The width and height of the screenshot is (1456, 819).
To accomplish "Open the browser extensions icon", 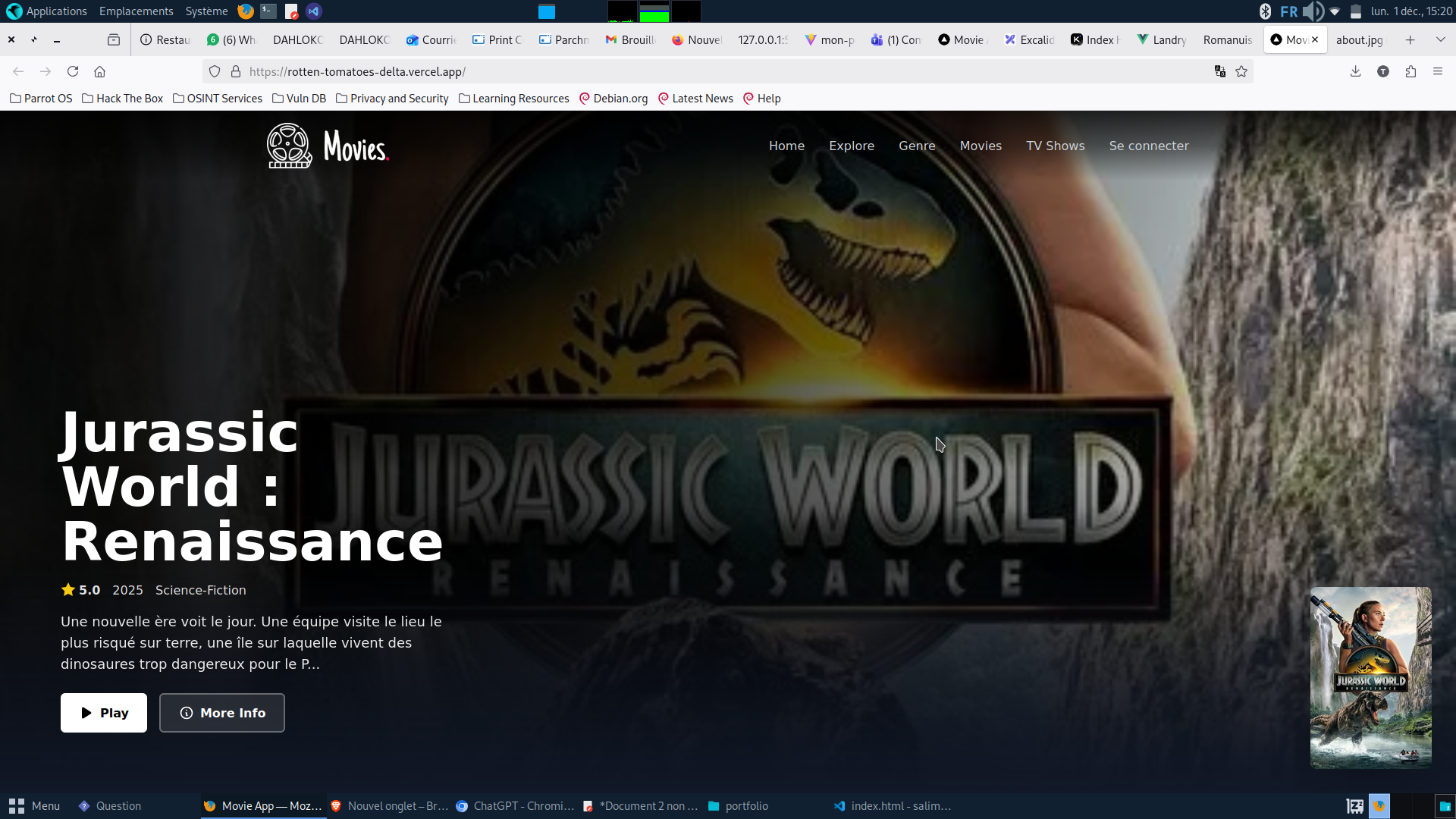I will (x=1410, y=71).
